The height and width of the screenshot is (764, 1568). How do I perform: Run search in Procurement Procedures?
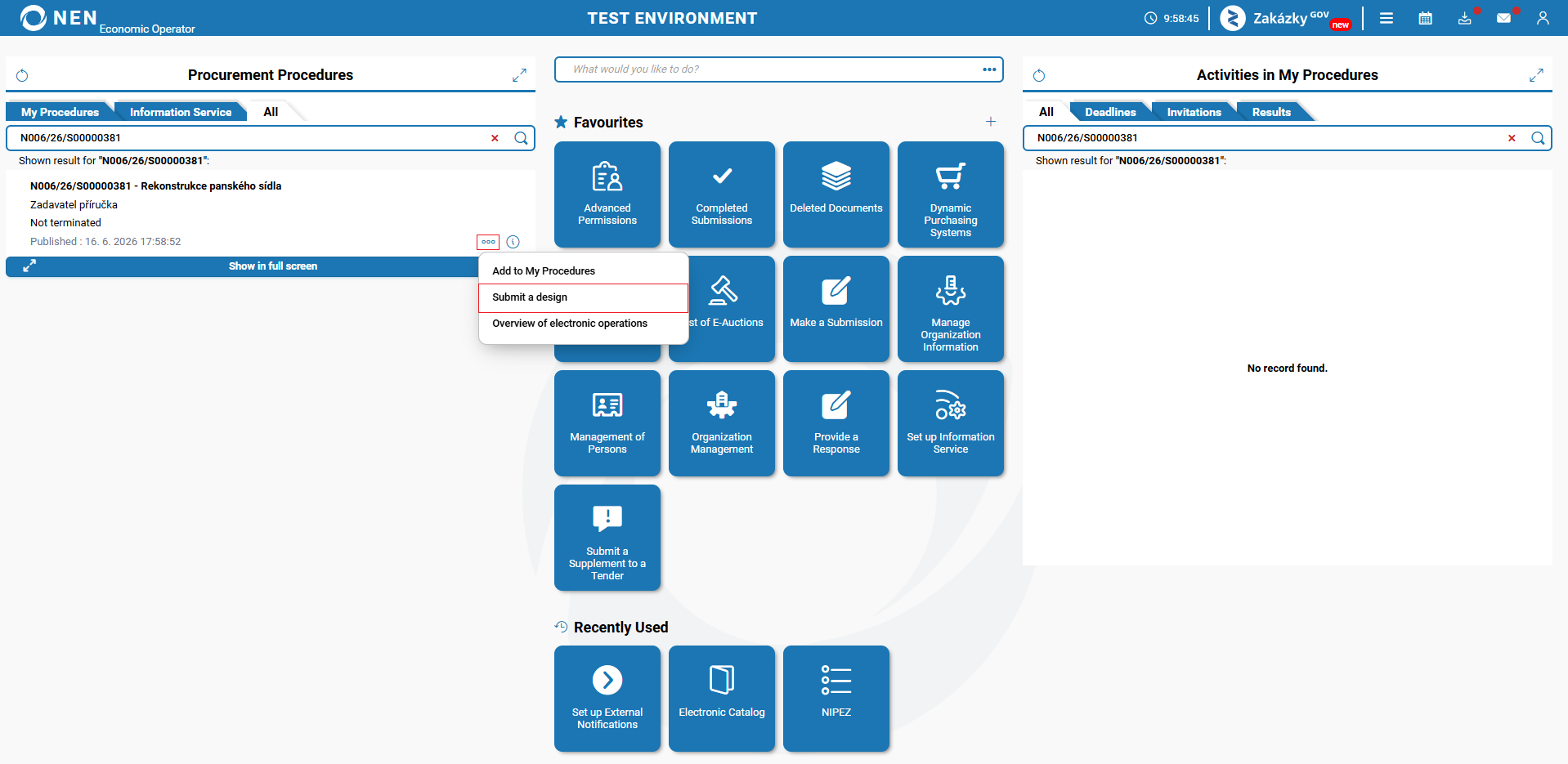point(521,138)
